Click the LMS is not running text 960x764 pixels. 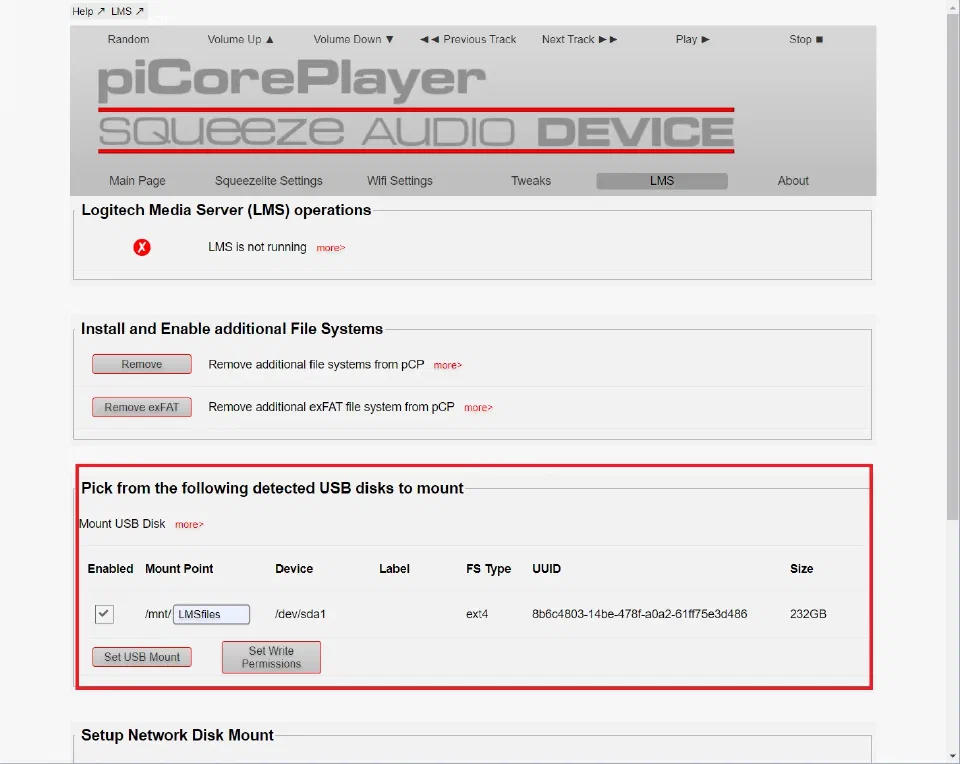pyautogui.click(x=257, y=247)
